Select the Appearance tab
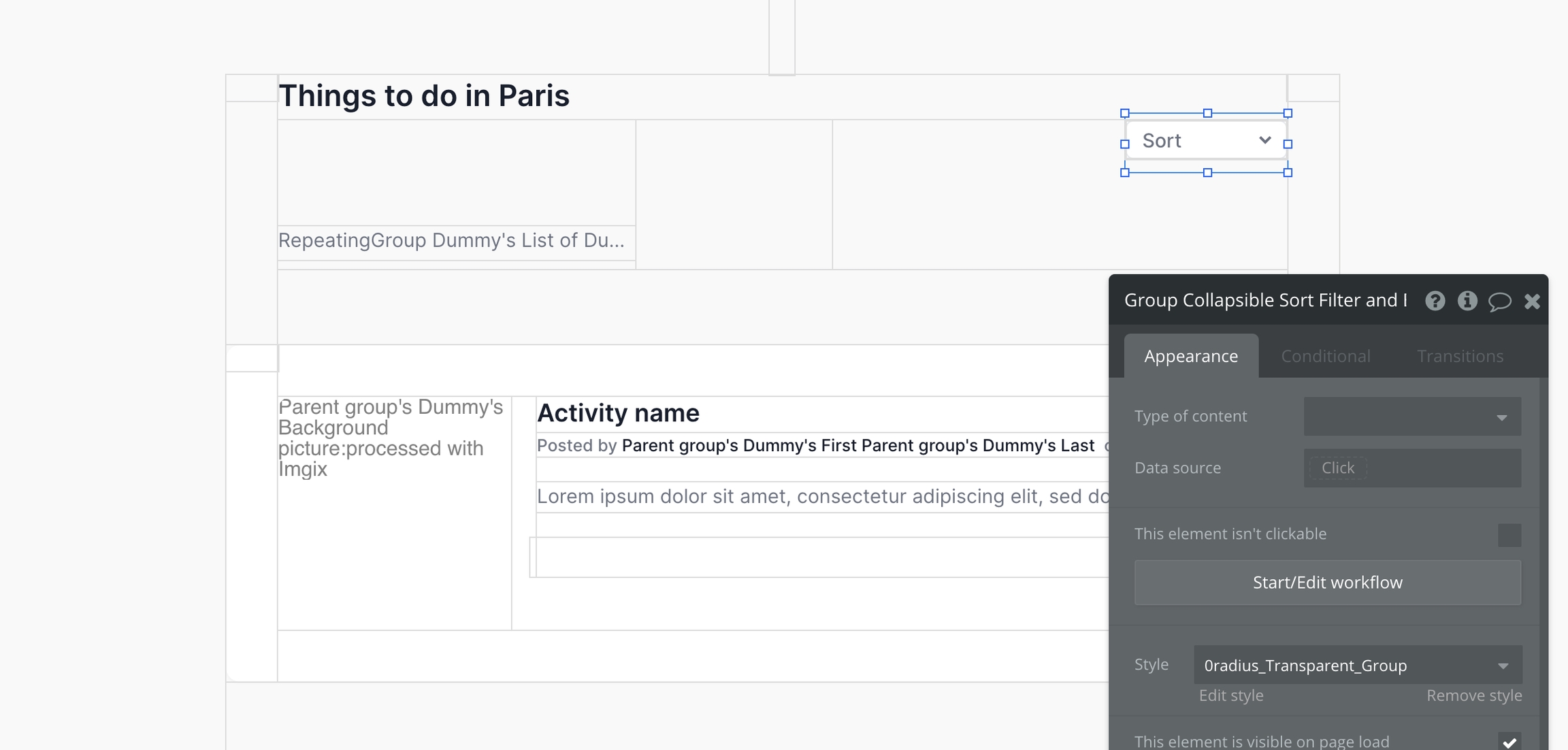 tap(1190, 356)
